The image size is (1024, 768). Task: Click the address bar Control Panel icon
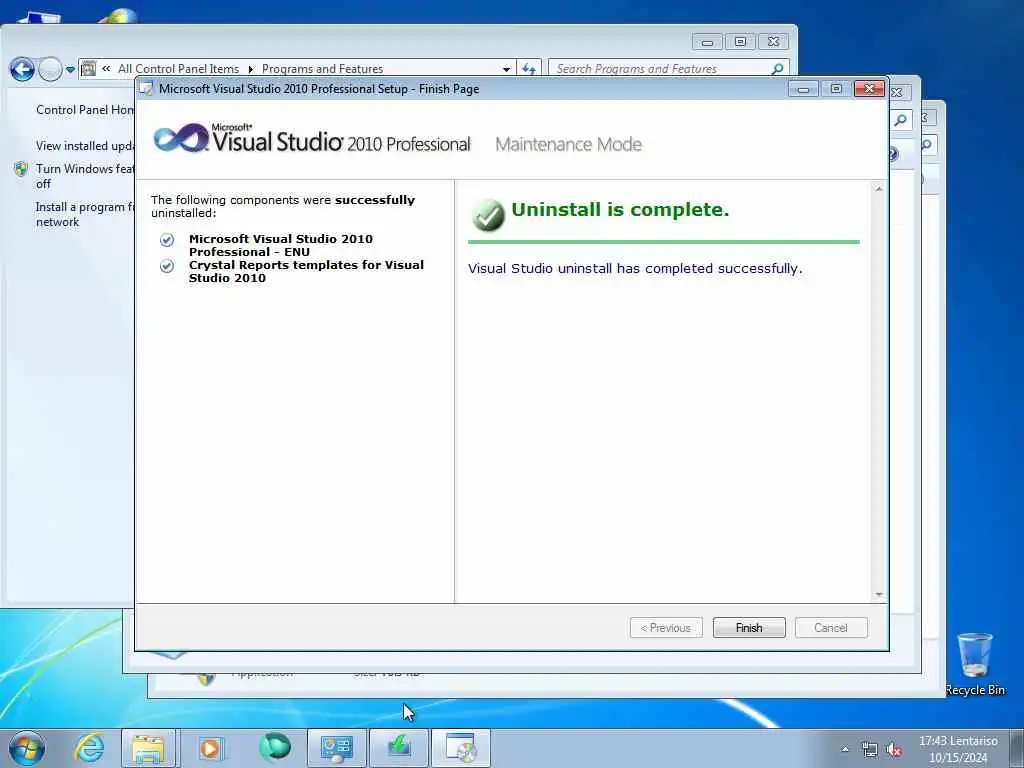click(88, 69)
